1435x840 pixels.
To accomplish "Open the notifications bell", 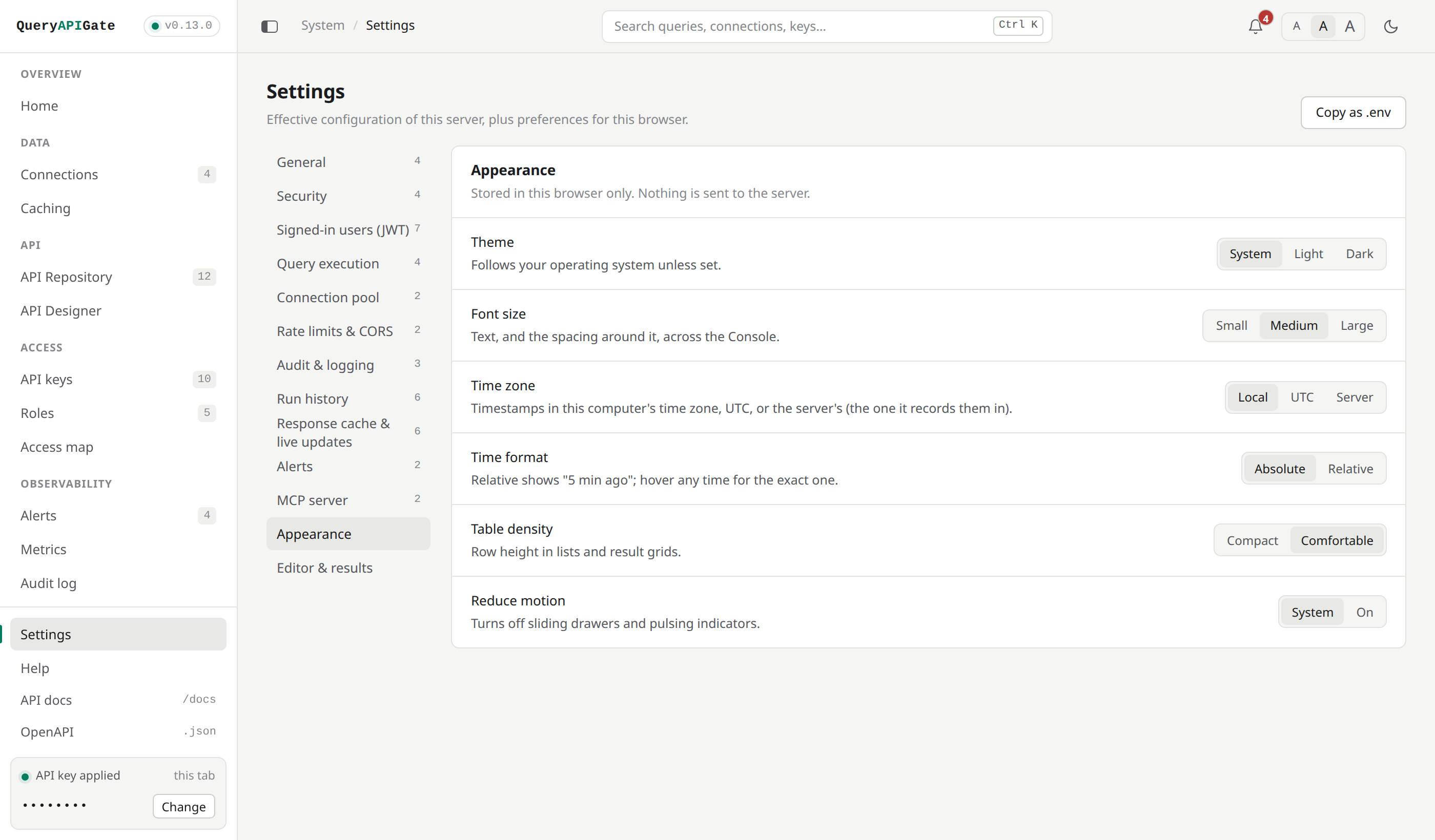I will 1255,26.
